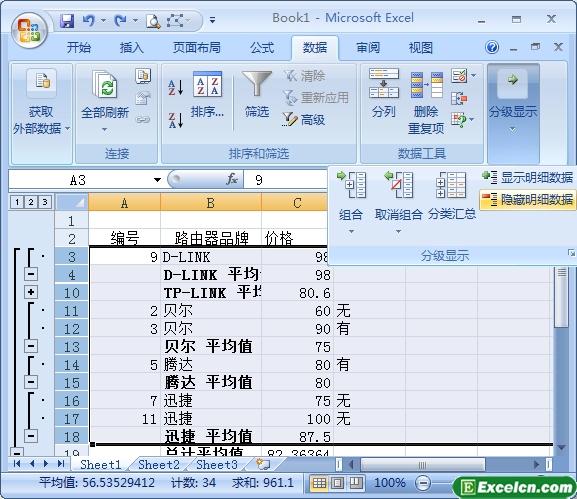The width and height of the screenshot is (577, 499).
Task: Open outline settings dialog launcher
Action: [571, 252]
